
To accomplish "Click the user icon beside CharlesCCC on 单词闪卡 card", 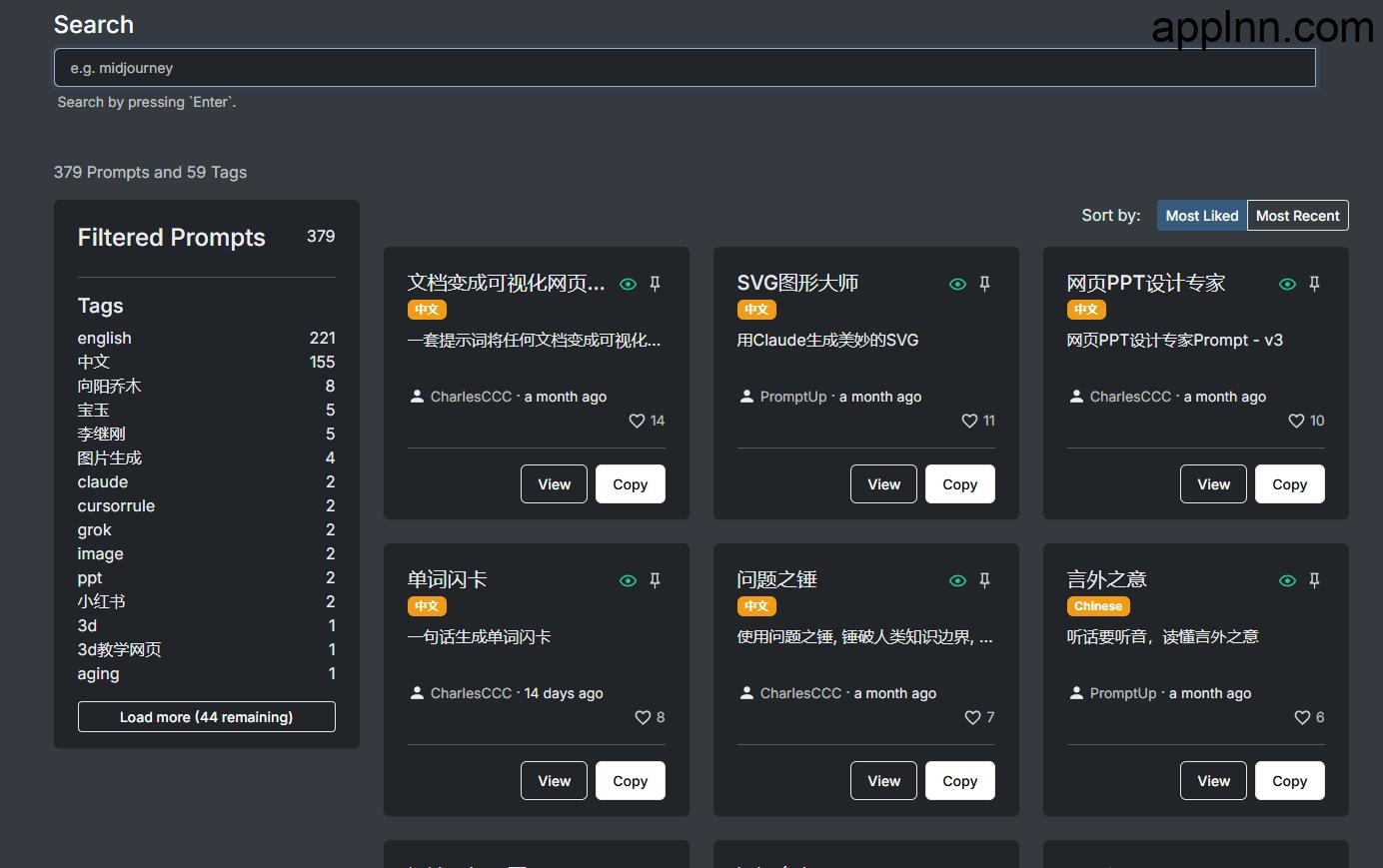I will 417,692.
